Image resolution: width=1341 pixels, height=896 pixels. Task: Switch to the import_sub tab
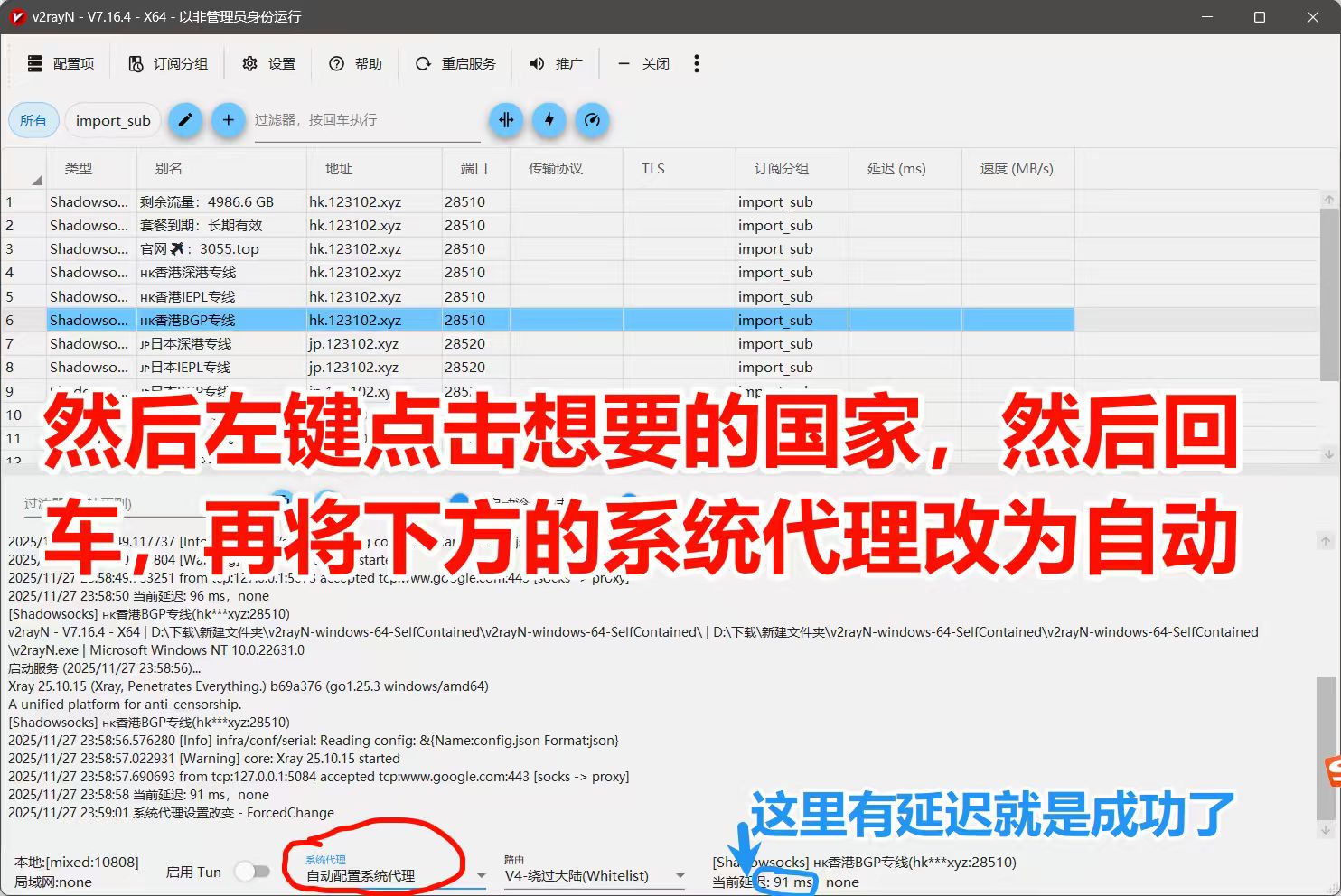click(112, 120)
